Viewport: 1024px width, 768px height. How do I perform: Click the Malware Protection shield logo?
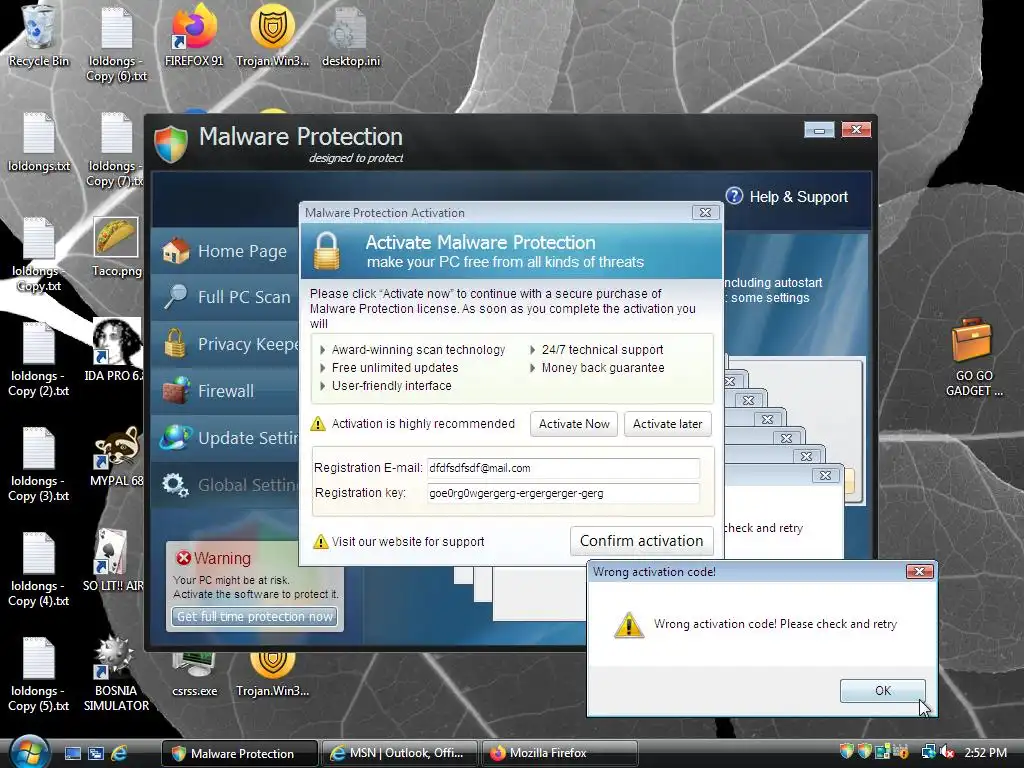[171, 144]
